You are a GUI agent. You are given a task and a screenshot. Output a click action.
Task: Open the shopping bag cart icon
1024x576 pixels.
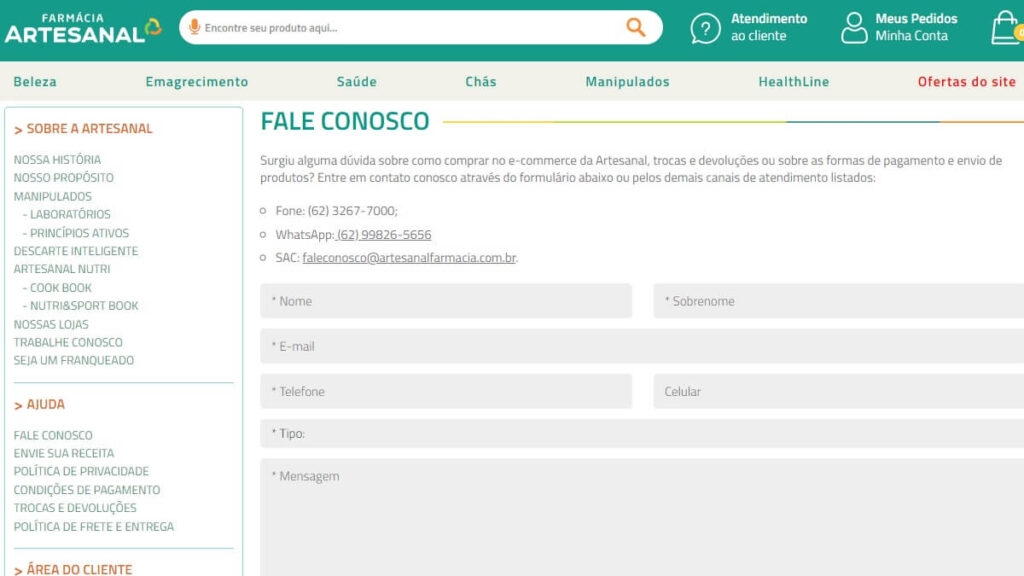[1006, 28]
